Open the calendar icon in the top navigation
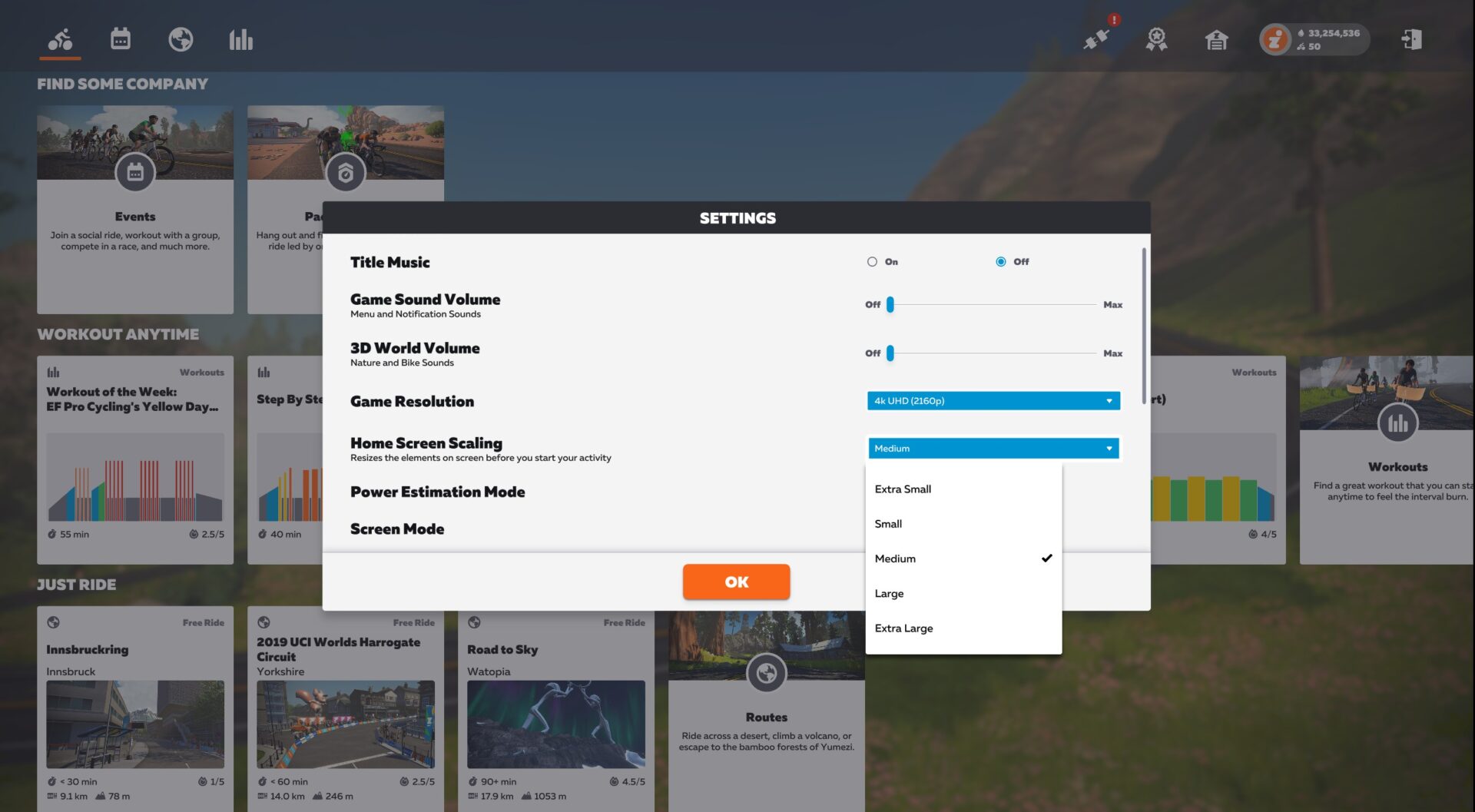This screenshot has height=812, width=1475. click(120, 38)
